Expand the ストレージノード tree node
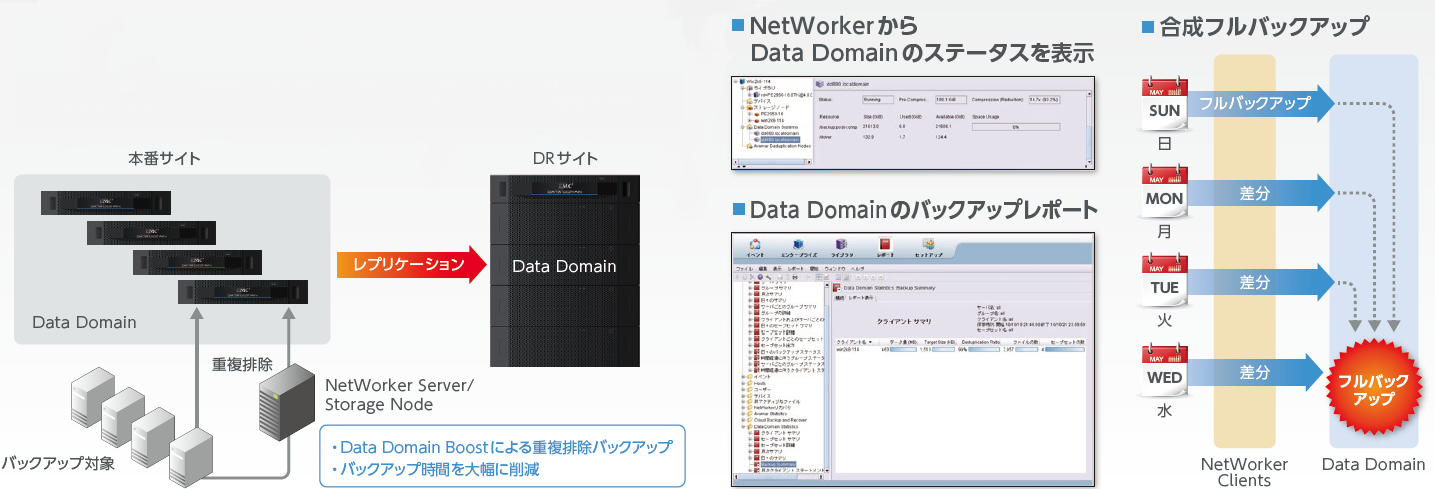The image size is (1435, 489). point(743,107)
